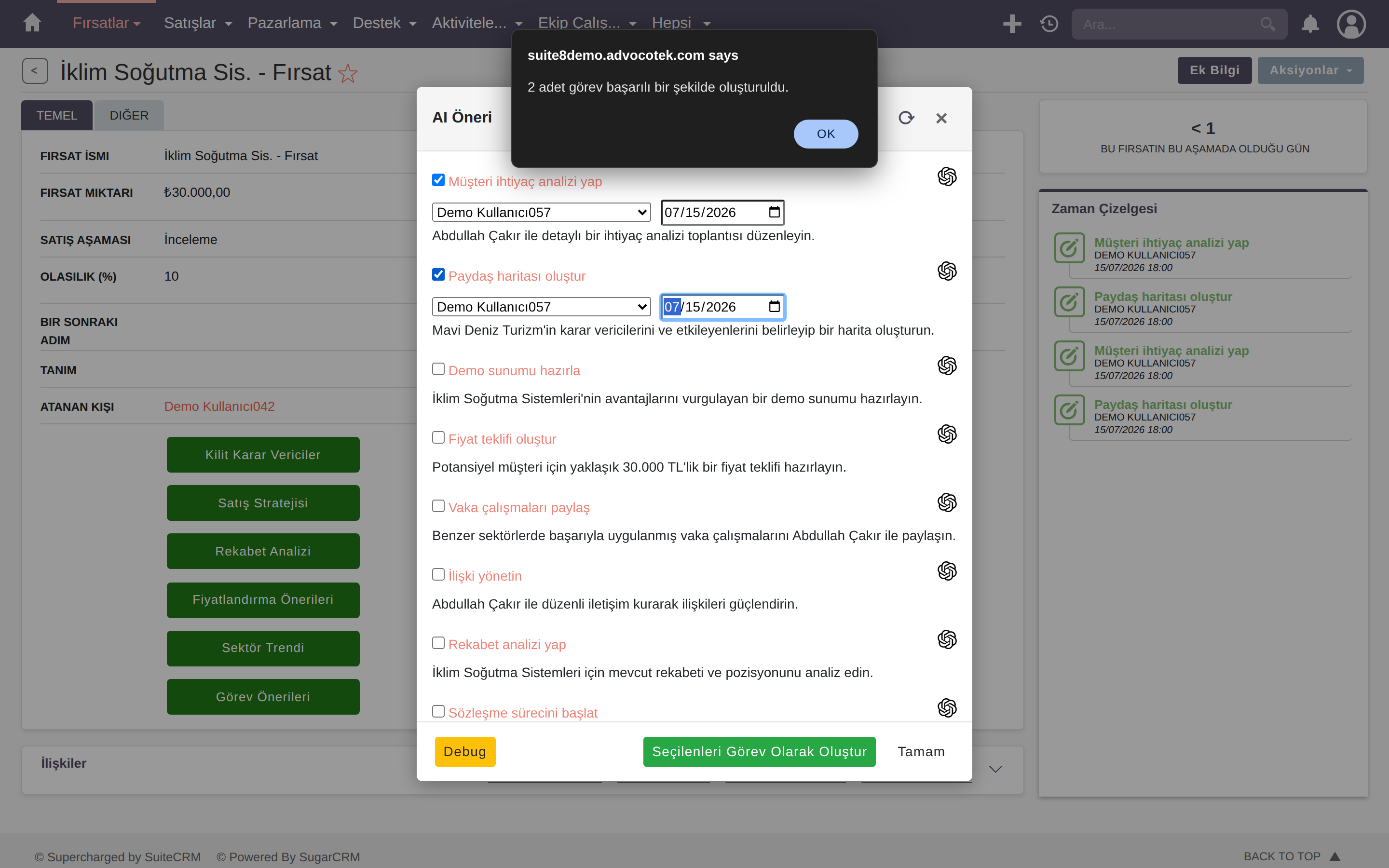Open assignee dropdown for Paydaş haritası

pos(541,307)
